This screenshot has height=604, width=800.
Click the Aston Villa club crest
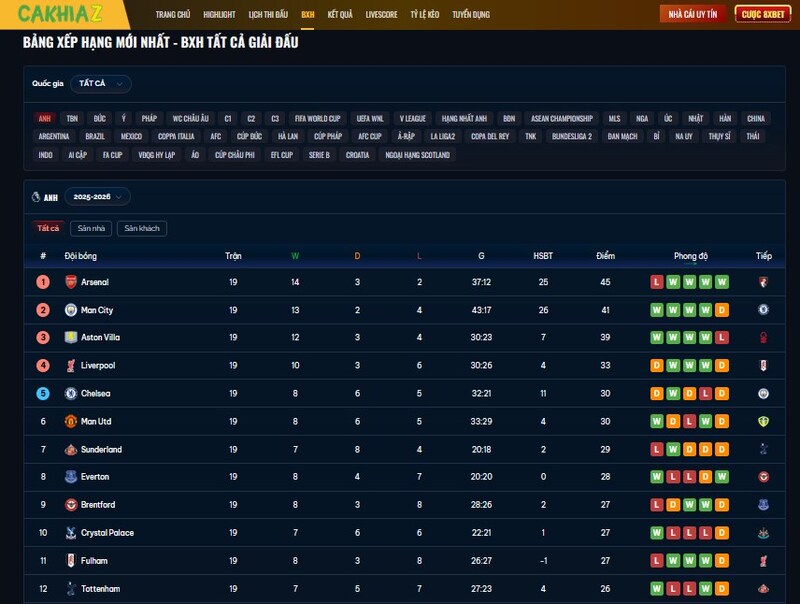click(x=71, y=338)
